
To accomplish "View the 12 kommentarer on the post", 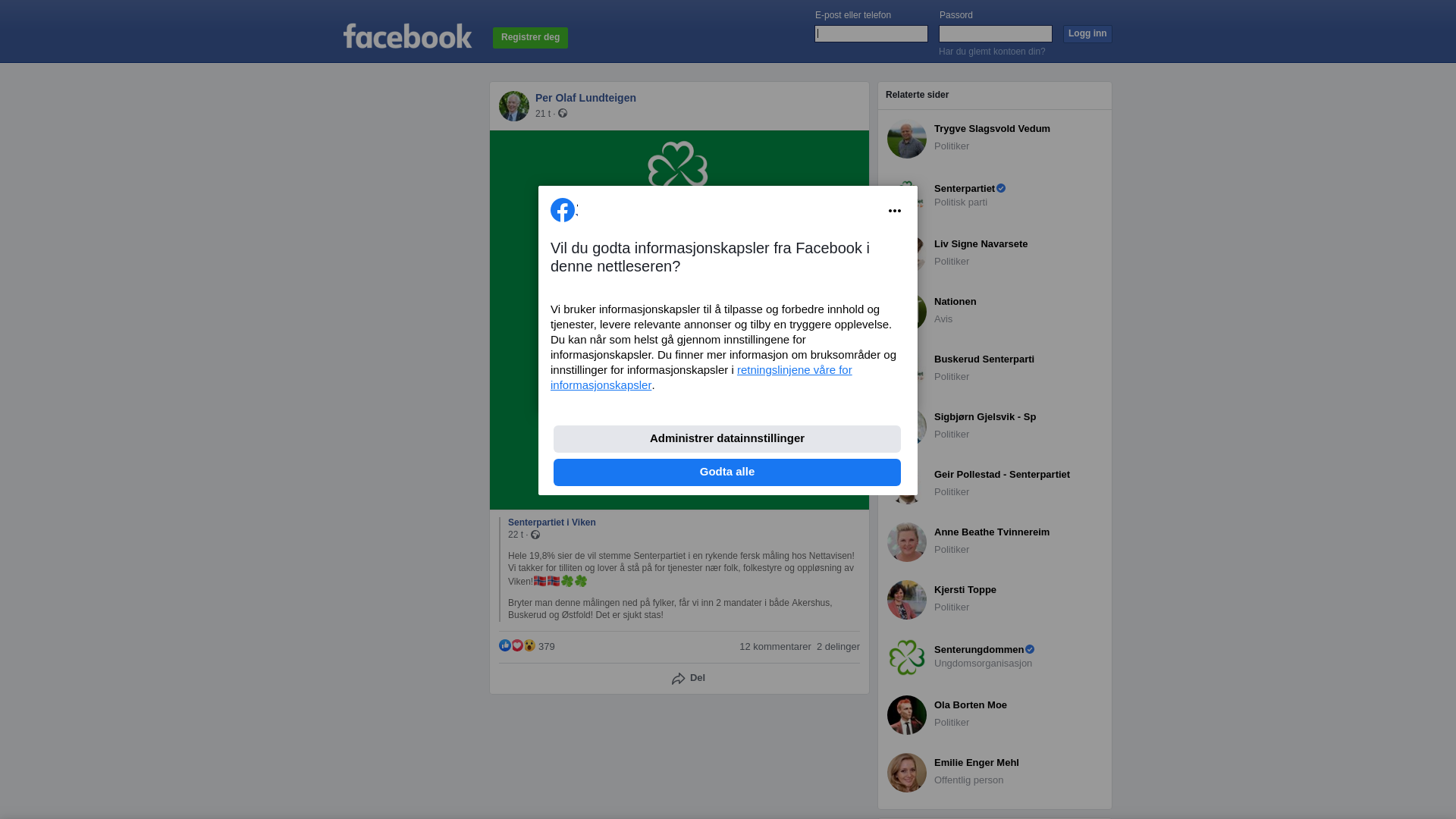I will pyautogui.click(x=775, y=647).
